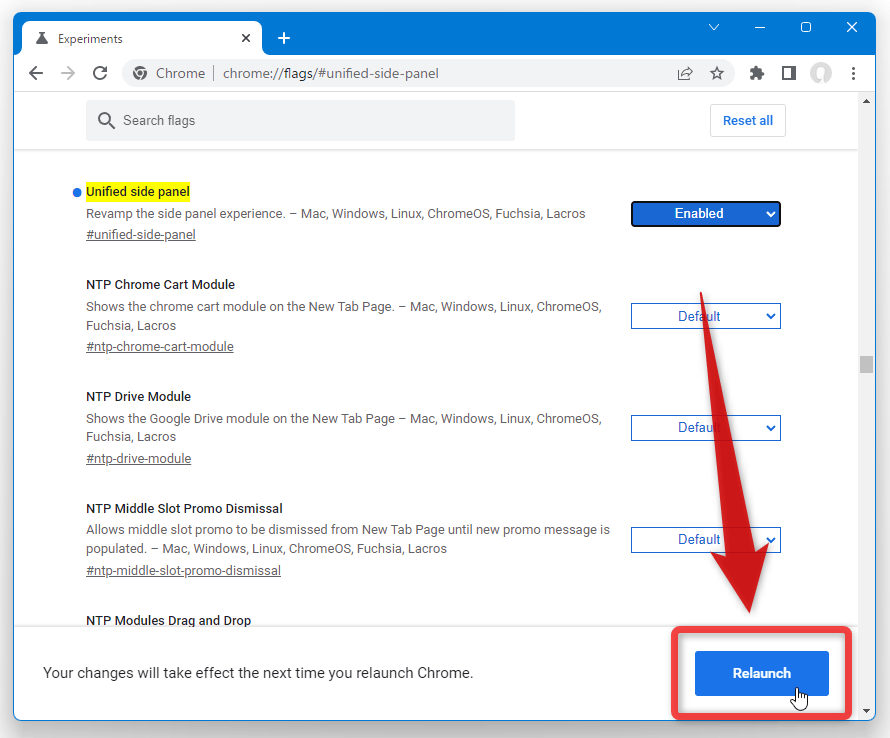Open the tab search chevron
890x738 pixels.
click(714, 27)
